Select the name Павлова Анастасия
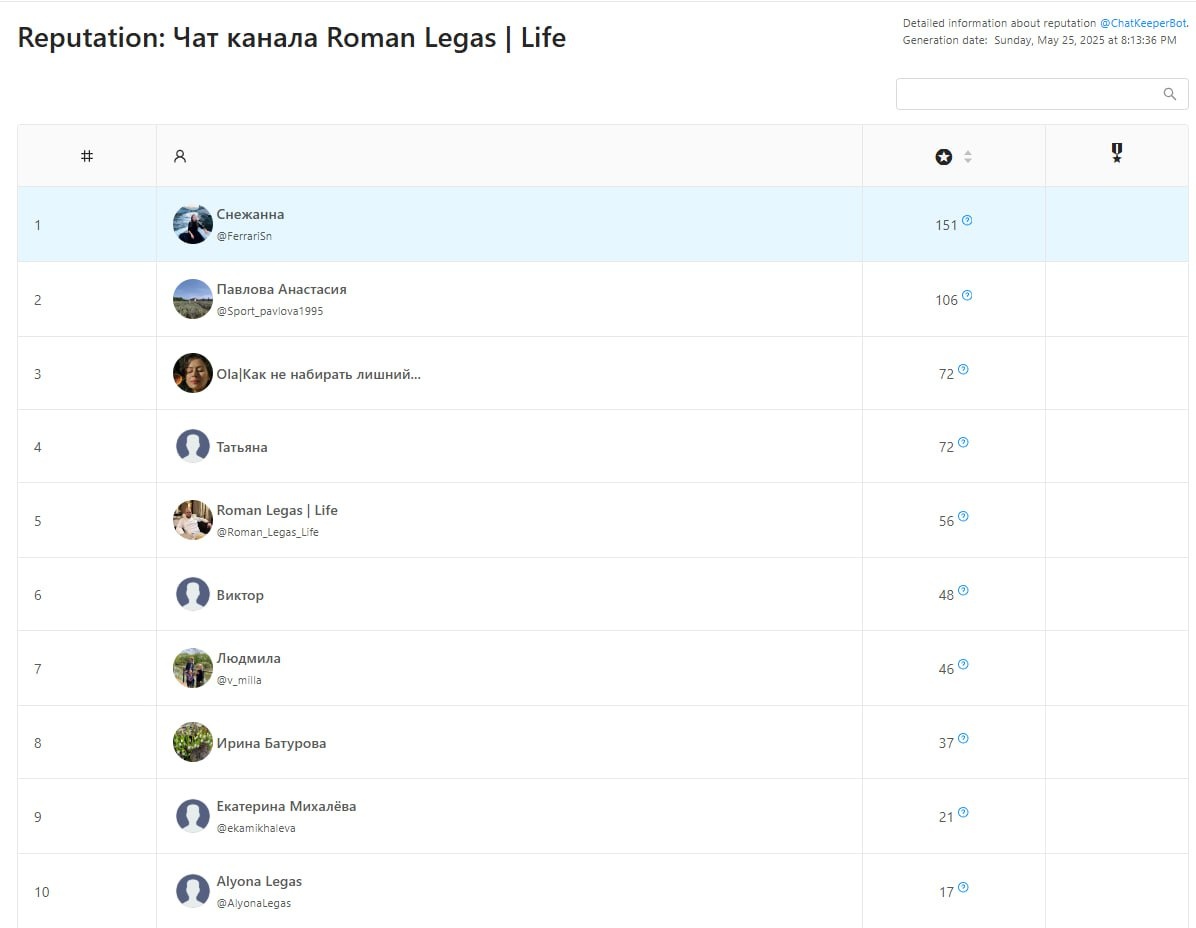The height and width of the screenshot is (928, 1196). click(x=281, y=289)
